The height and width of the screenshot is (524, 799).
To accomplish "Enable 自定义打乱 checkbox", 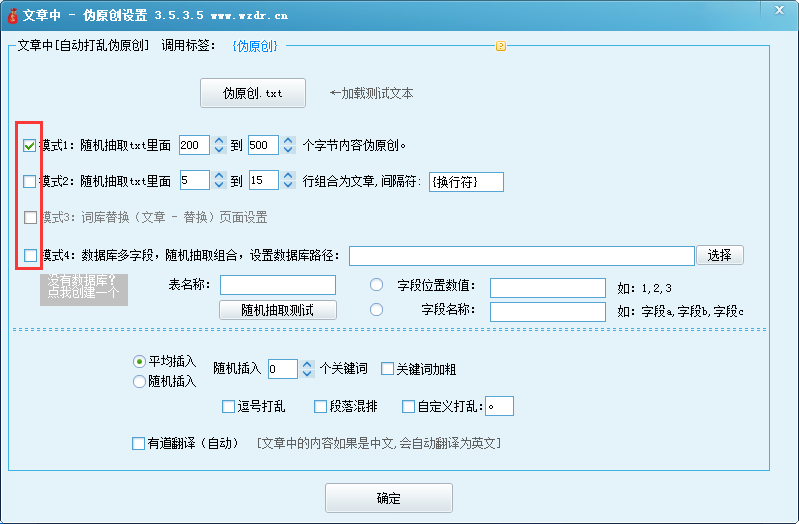I will click(408, 407).
